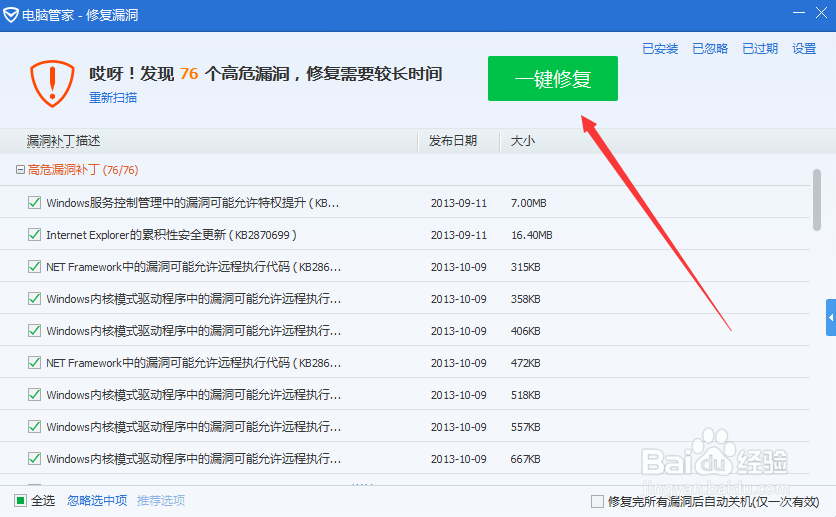
Task: Open the 已忽略 tab
Action: tap(710, 49)
